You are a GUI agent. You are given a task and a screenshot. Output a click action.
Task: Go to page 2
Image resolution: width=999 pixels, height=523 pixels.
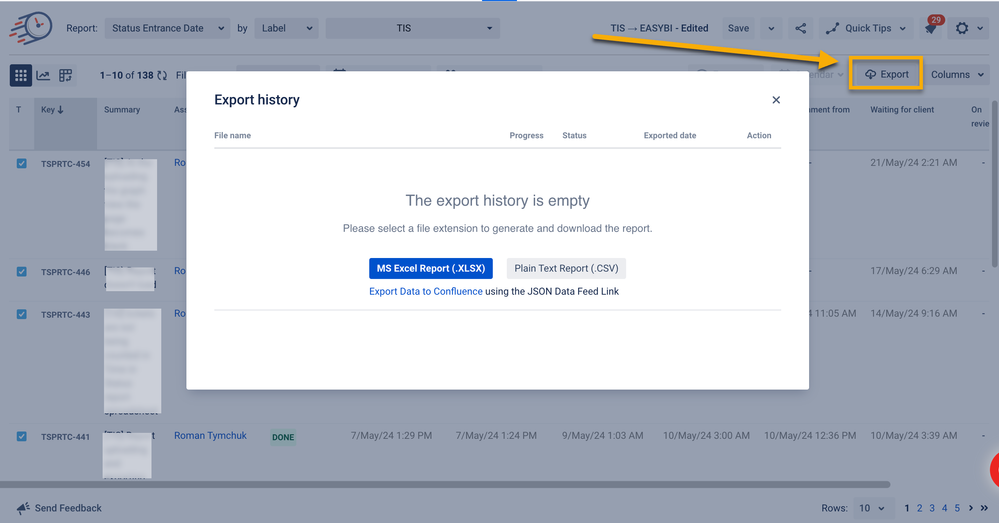tap(919, 508)
